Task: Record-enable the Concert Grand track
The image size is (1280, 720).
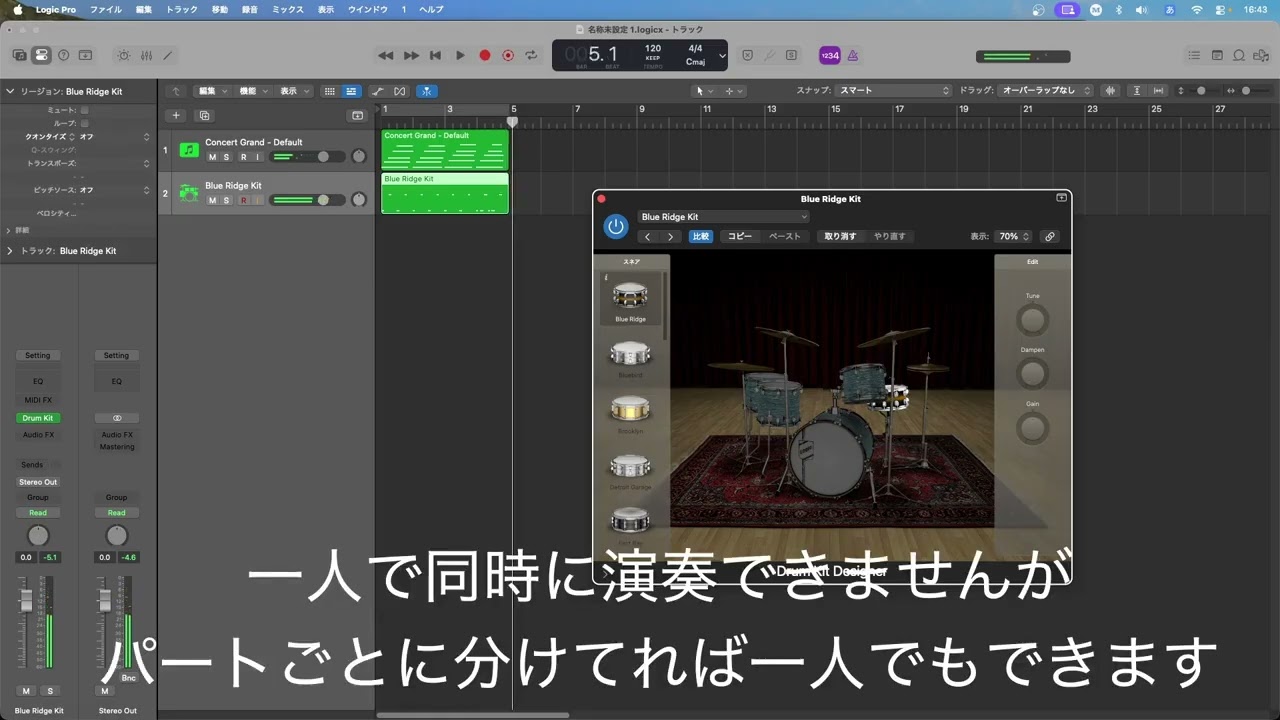Action: 243,157
